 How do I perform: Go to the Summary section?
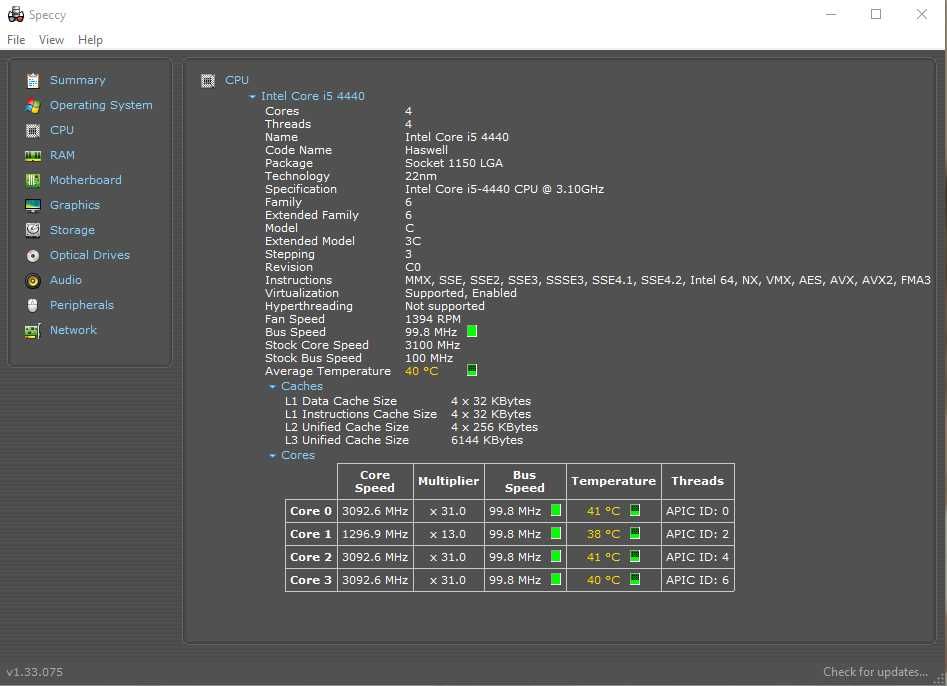[x=77, y=80]
